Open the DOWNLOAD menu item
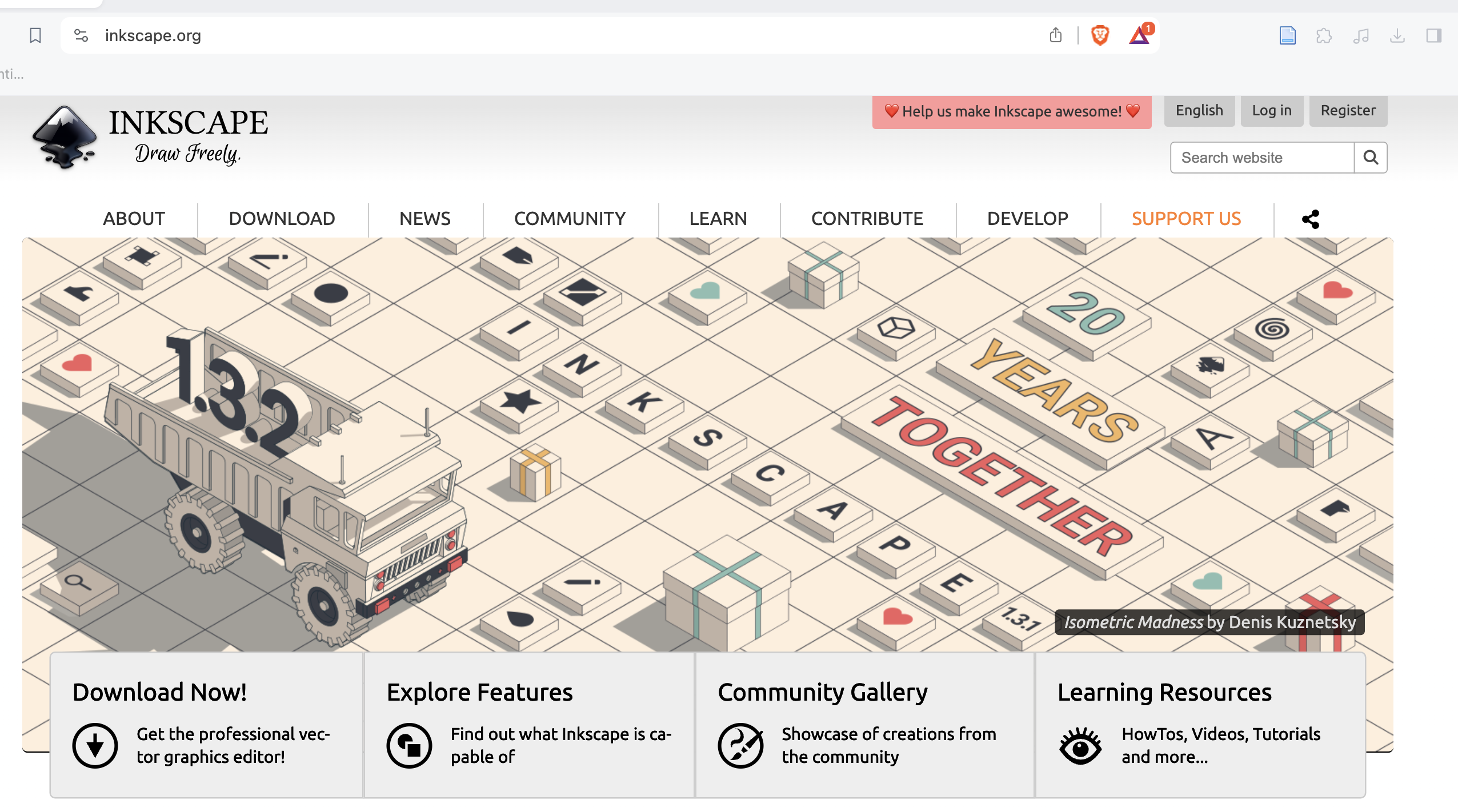The height and width of the screenshot is (812, 1458). coord(282,219)
